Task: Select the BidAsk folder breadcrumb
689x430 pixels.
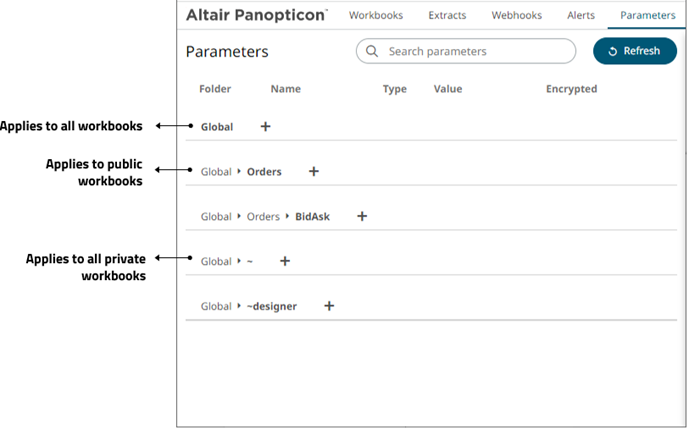Action: coord(312,217)
